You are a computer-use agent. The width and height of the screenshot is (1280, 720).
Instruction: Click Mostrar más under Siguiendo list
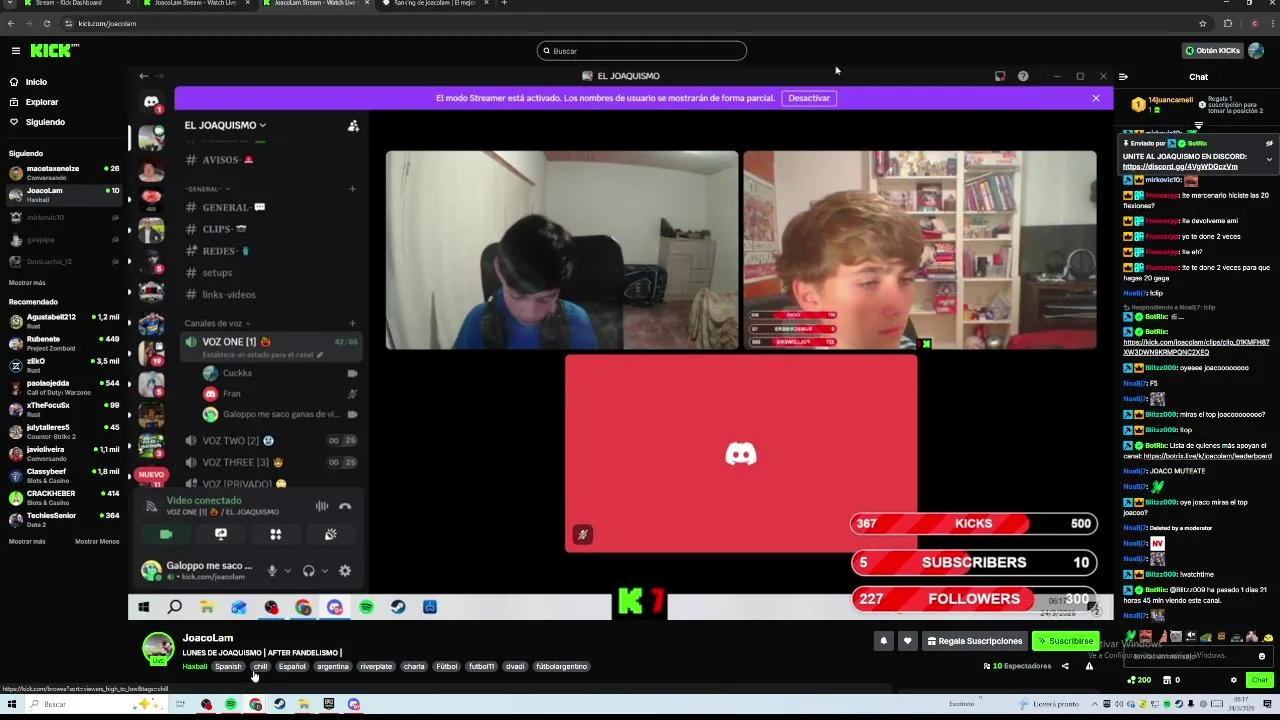pos(27,283)
